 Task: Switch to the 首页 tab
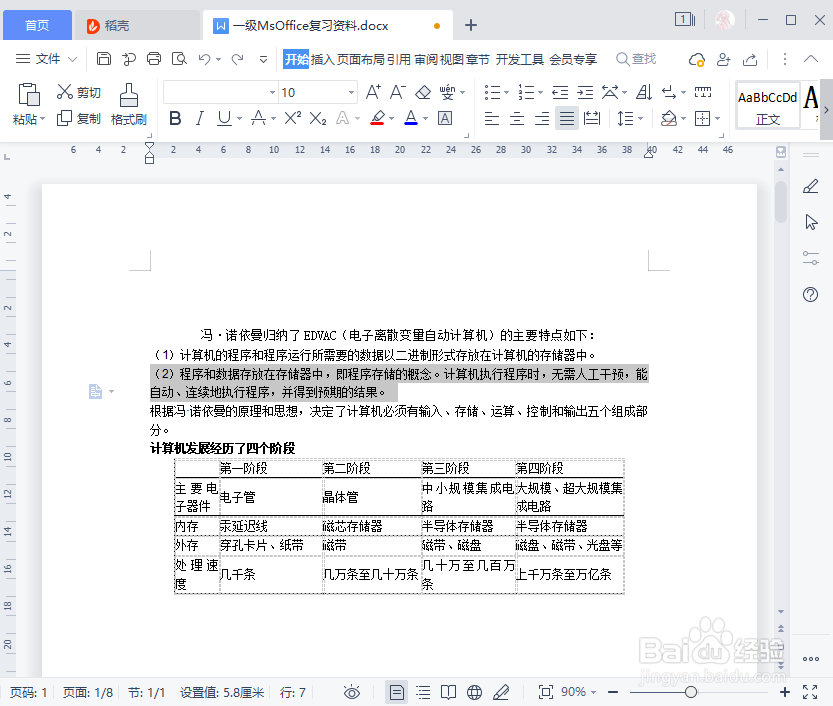(x=37, y=25)
